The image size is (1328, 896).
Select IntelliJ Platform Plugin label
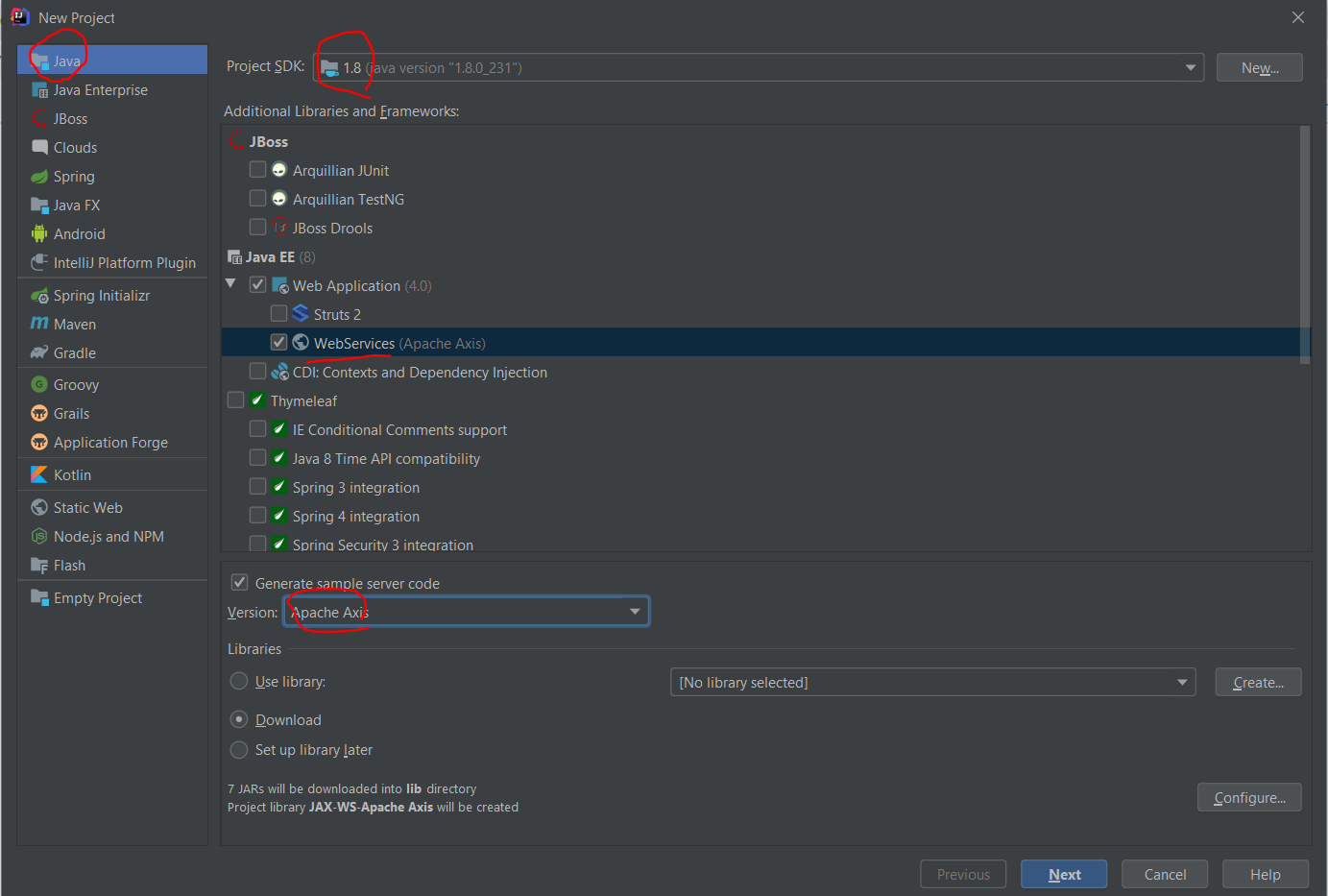[125, 263]
